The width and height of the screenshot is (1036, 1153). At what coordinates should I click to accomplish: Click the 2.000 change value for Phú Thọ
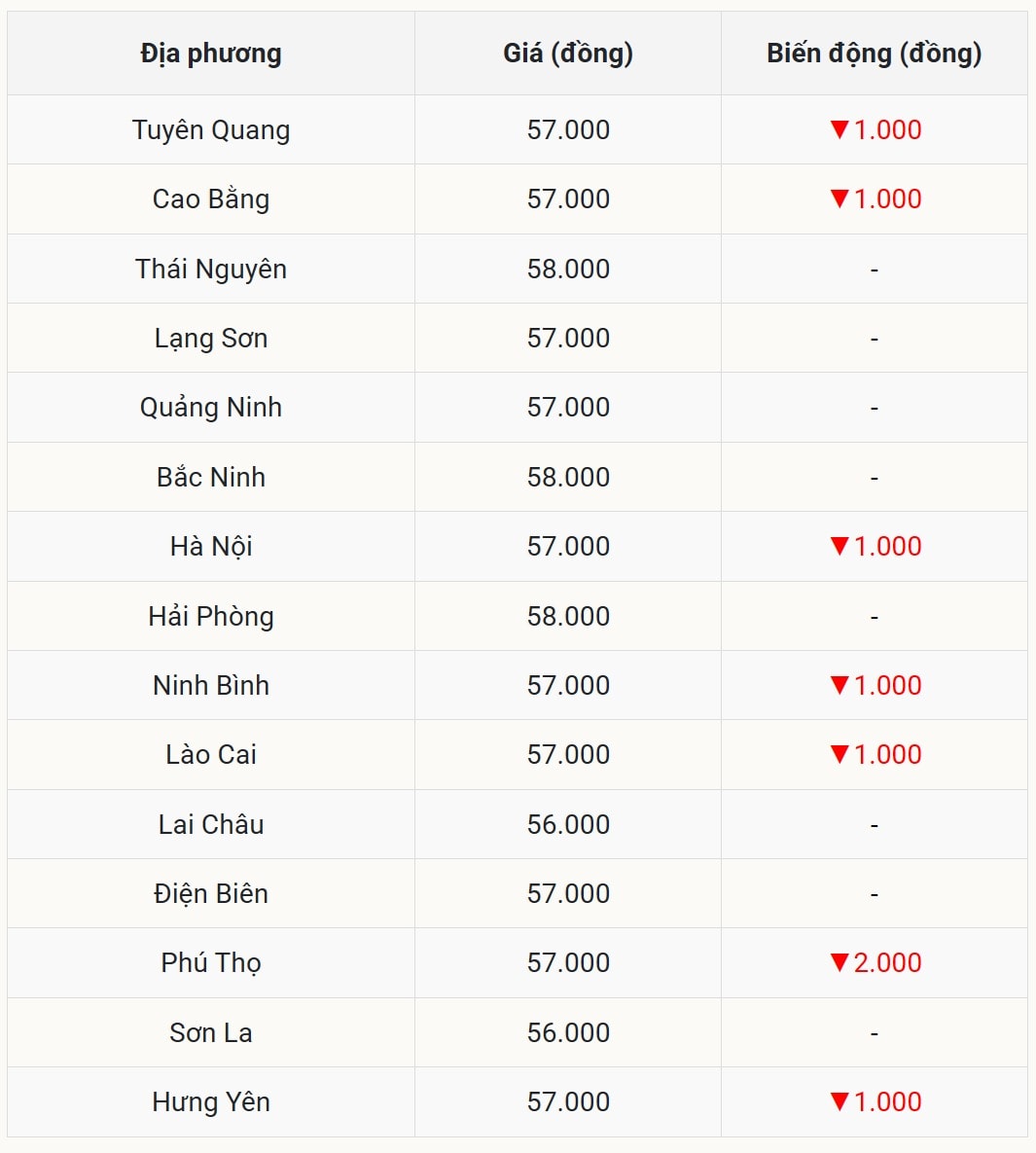(x=887, y=962)
